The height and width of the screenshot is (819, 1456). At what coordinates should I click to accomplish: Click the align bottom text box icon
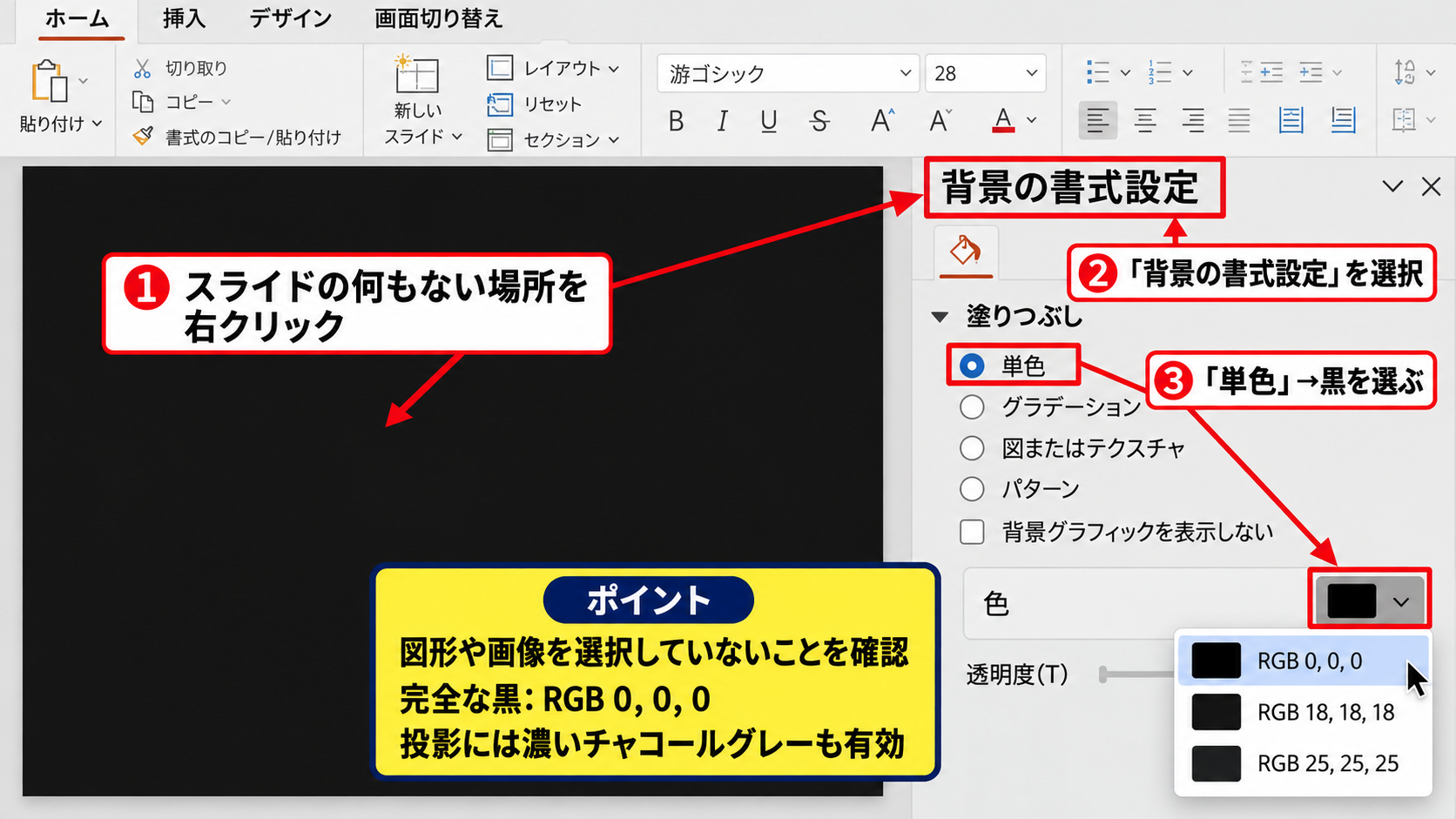click(1344, 120)
